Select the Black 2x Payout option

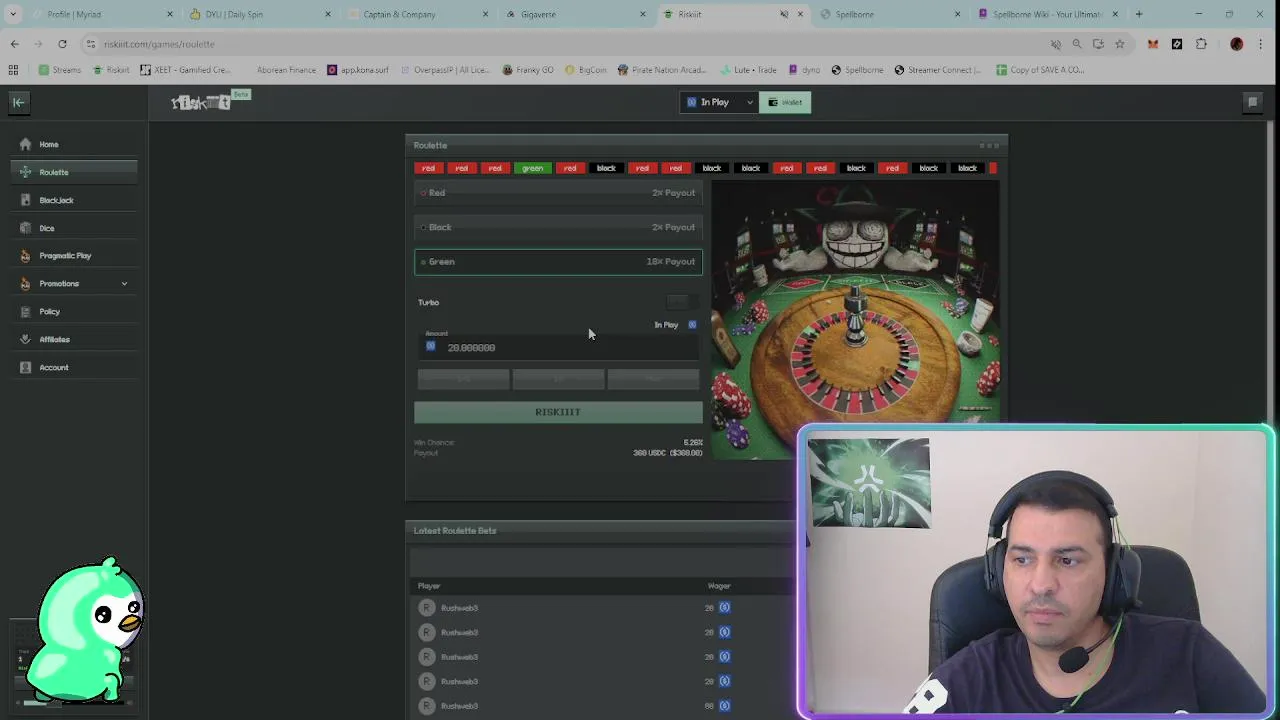[x=558, y=227]
